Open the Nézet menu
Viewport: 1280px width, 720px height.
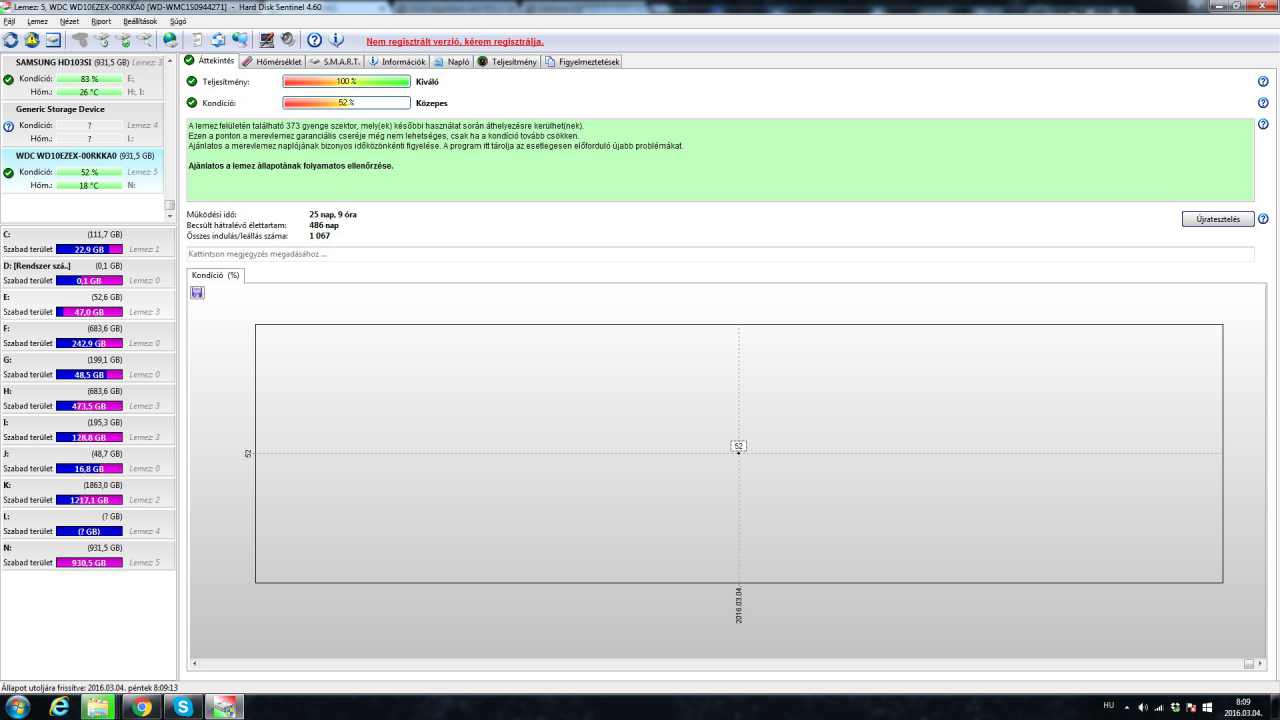[69, 21]
